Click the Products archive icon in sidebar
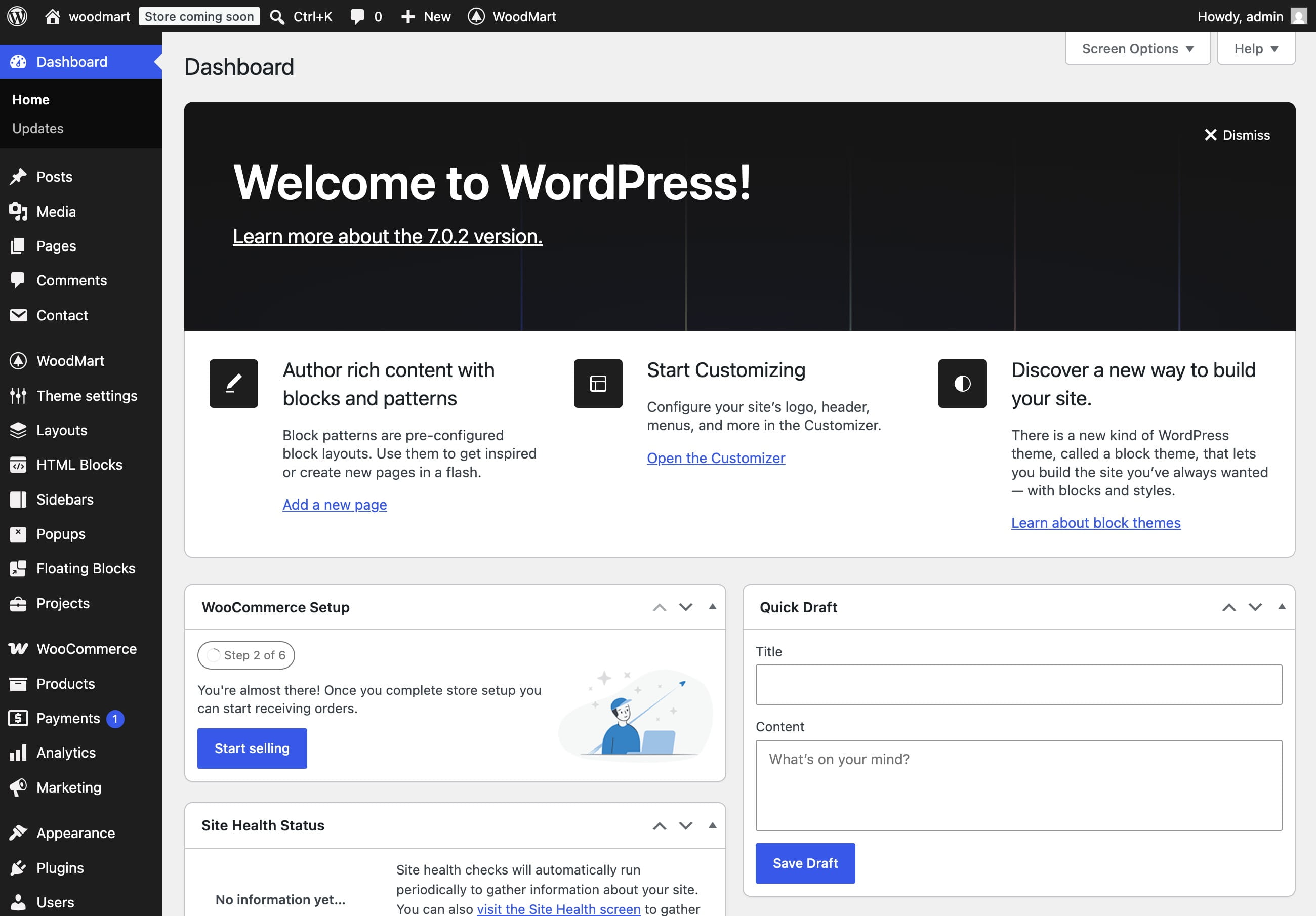 (18, 684)
